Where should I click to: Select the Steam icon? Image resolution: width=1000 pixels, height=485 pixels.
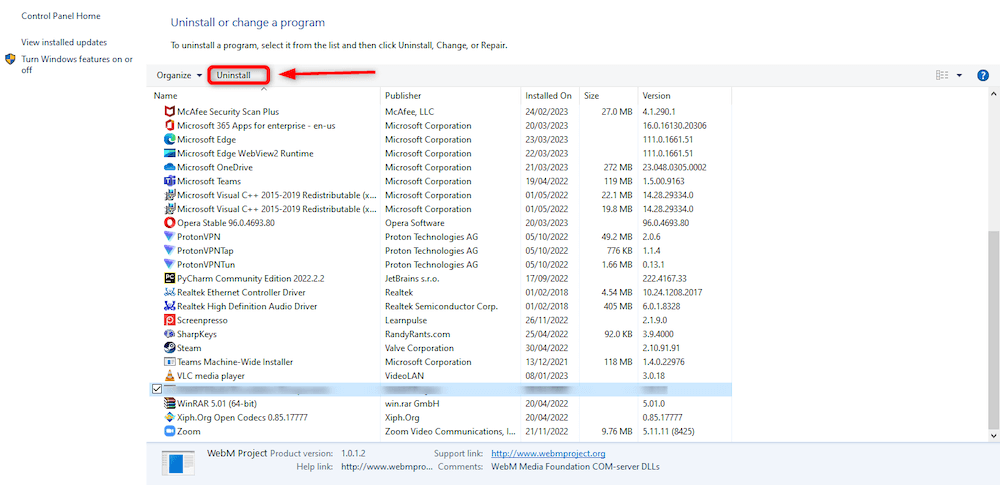pyautogui.click(x=170, y=348)
